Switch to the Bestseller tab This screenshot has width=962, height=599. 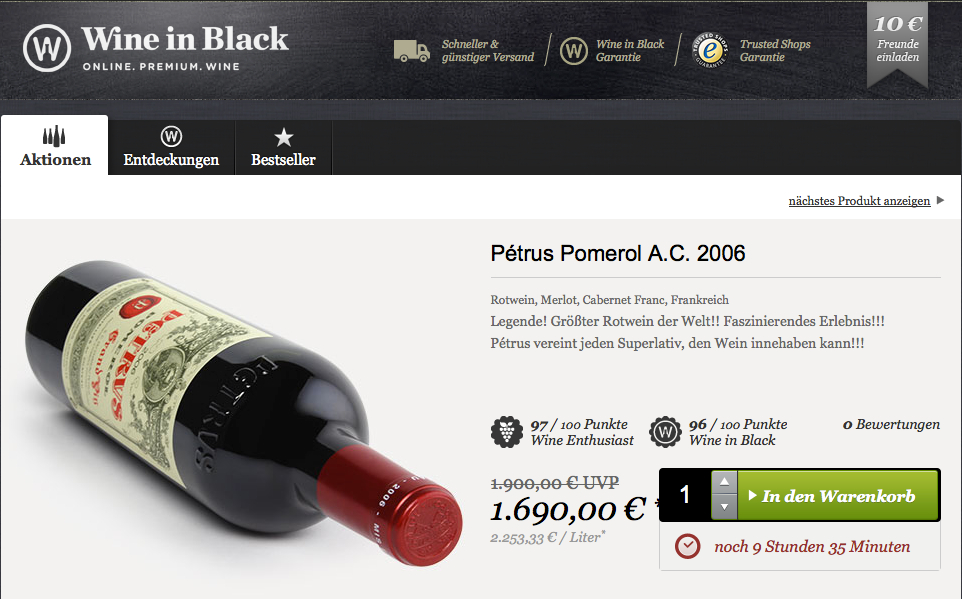pyautogui.click(x=283, y=147)
